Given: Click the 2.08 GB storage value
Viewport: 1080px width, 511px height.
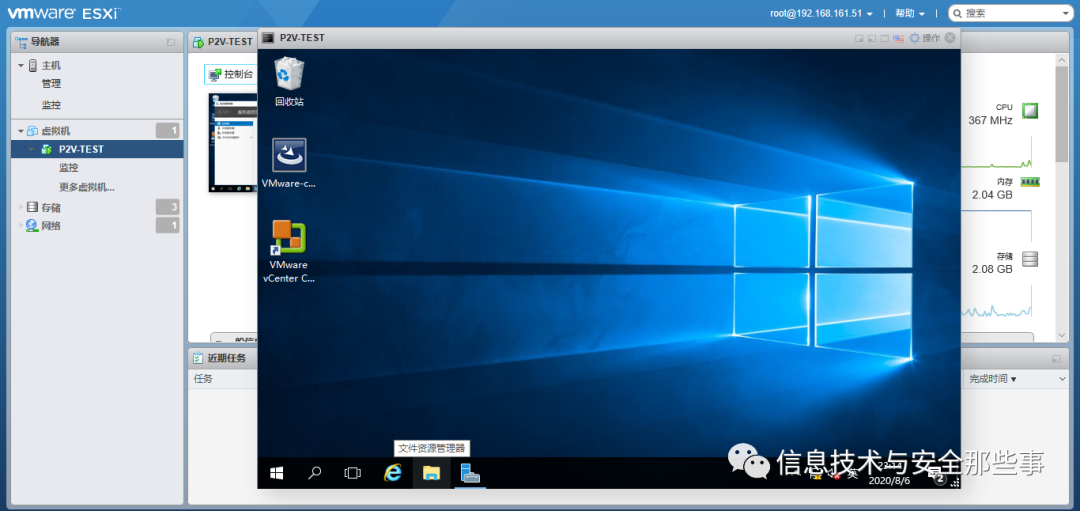Looking at the screenshot, I should pyautogui.click(x=993, y=269).
